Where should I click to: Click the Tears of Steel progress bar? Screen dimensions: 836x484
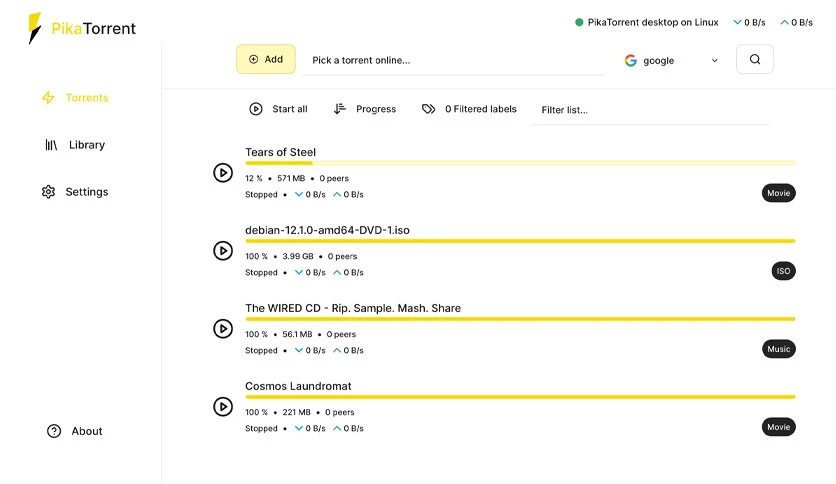(520, 163)
